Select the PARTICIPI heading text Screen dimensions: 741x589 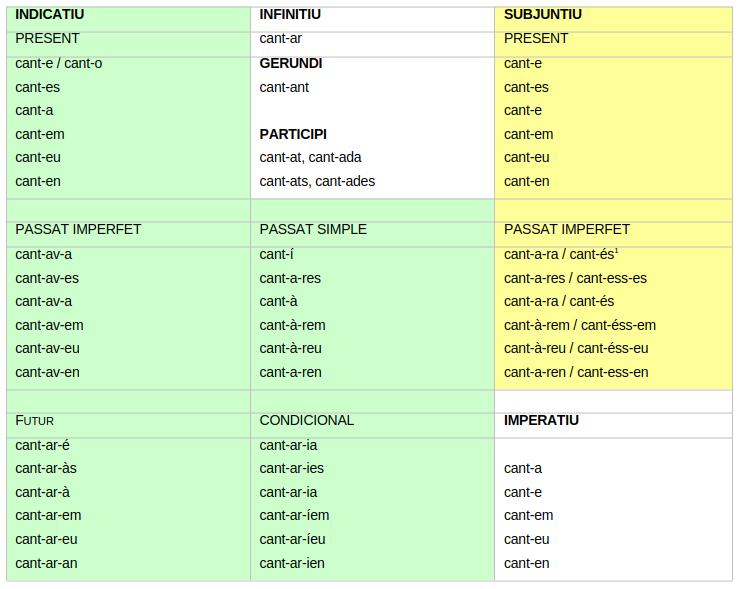coord(293,134)
